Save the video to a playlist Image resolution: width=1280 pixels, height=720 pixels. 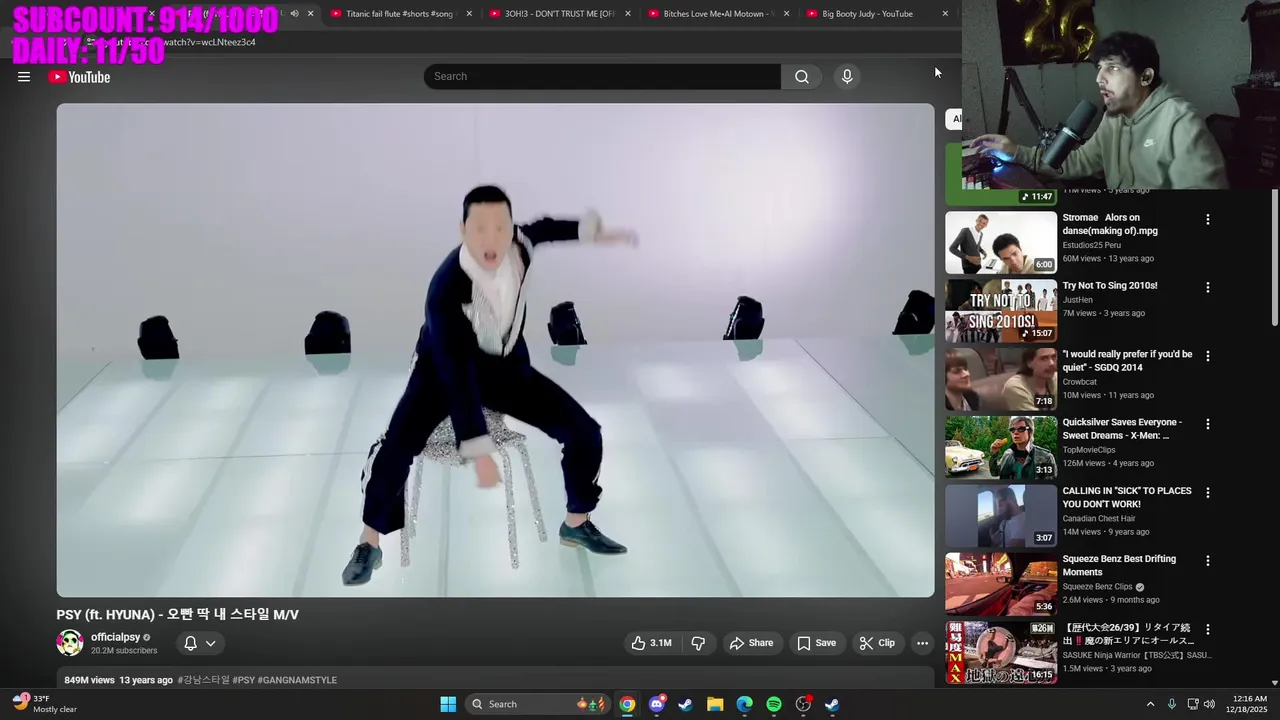click(x=816, y=643)
